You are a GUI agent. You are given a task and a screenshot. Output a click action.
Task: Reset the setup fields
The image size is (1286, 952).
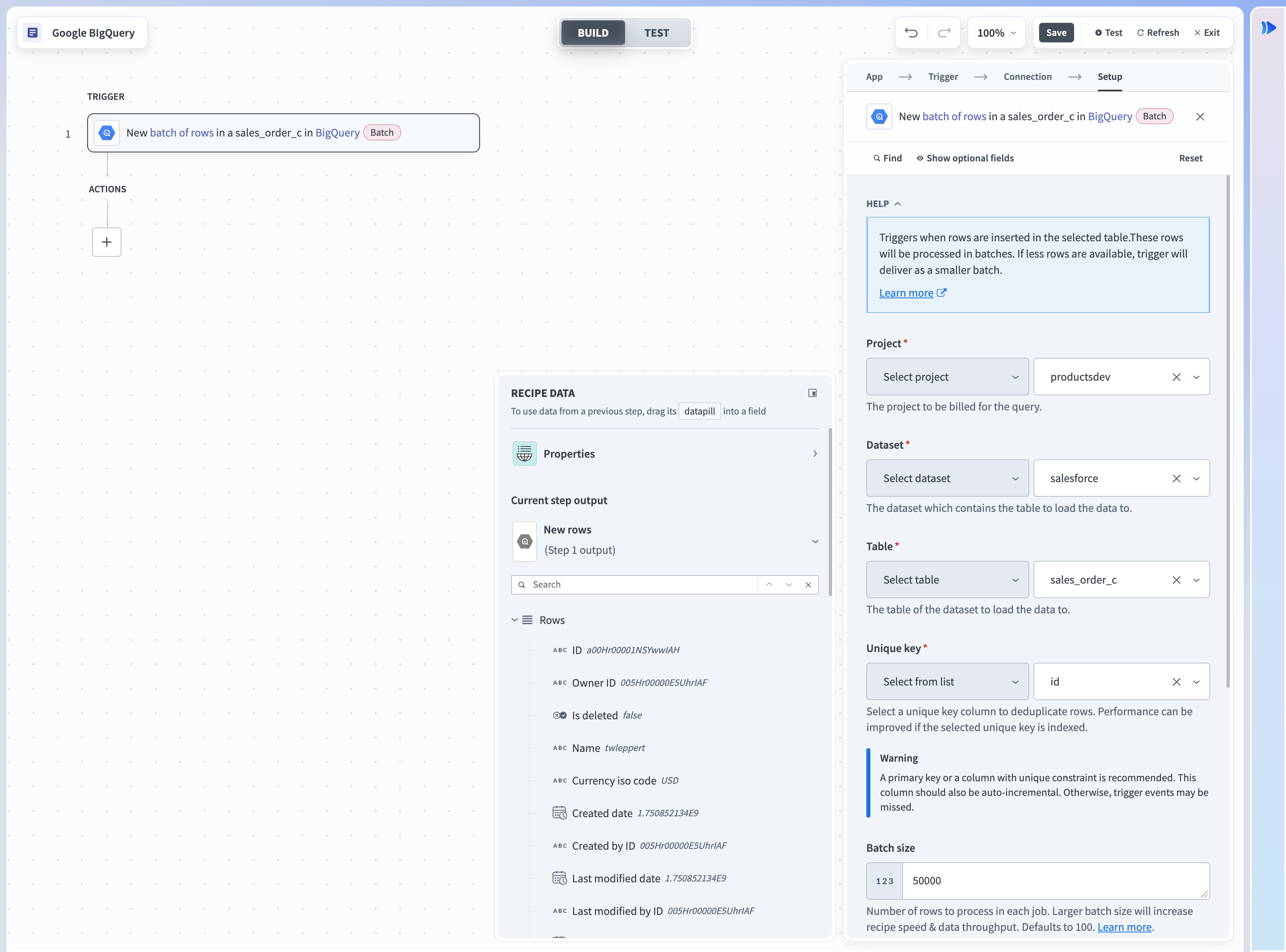1190,158
